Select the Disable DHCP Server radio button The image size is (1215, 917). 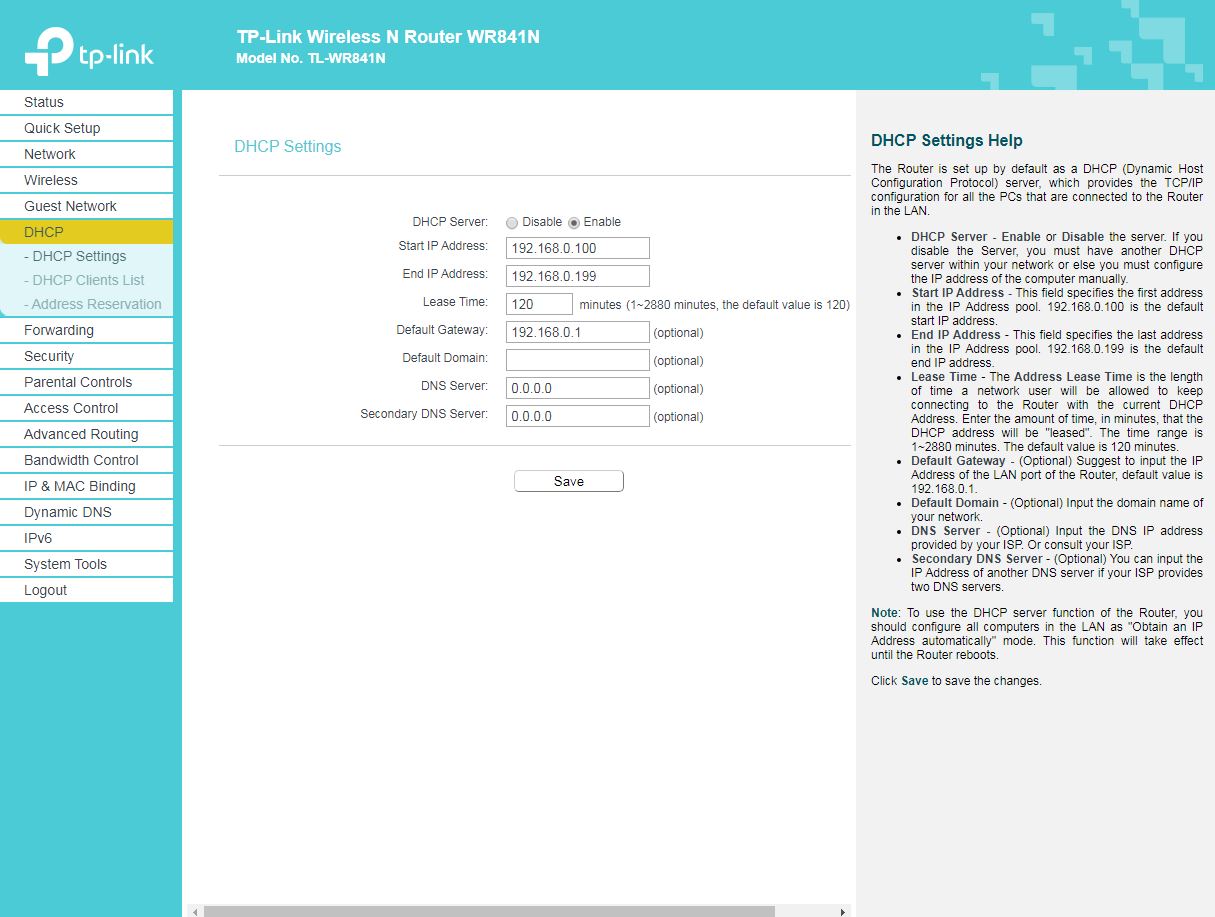click(x=512, y=223)
